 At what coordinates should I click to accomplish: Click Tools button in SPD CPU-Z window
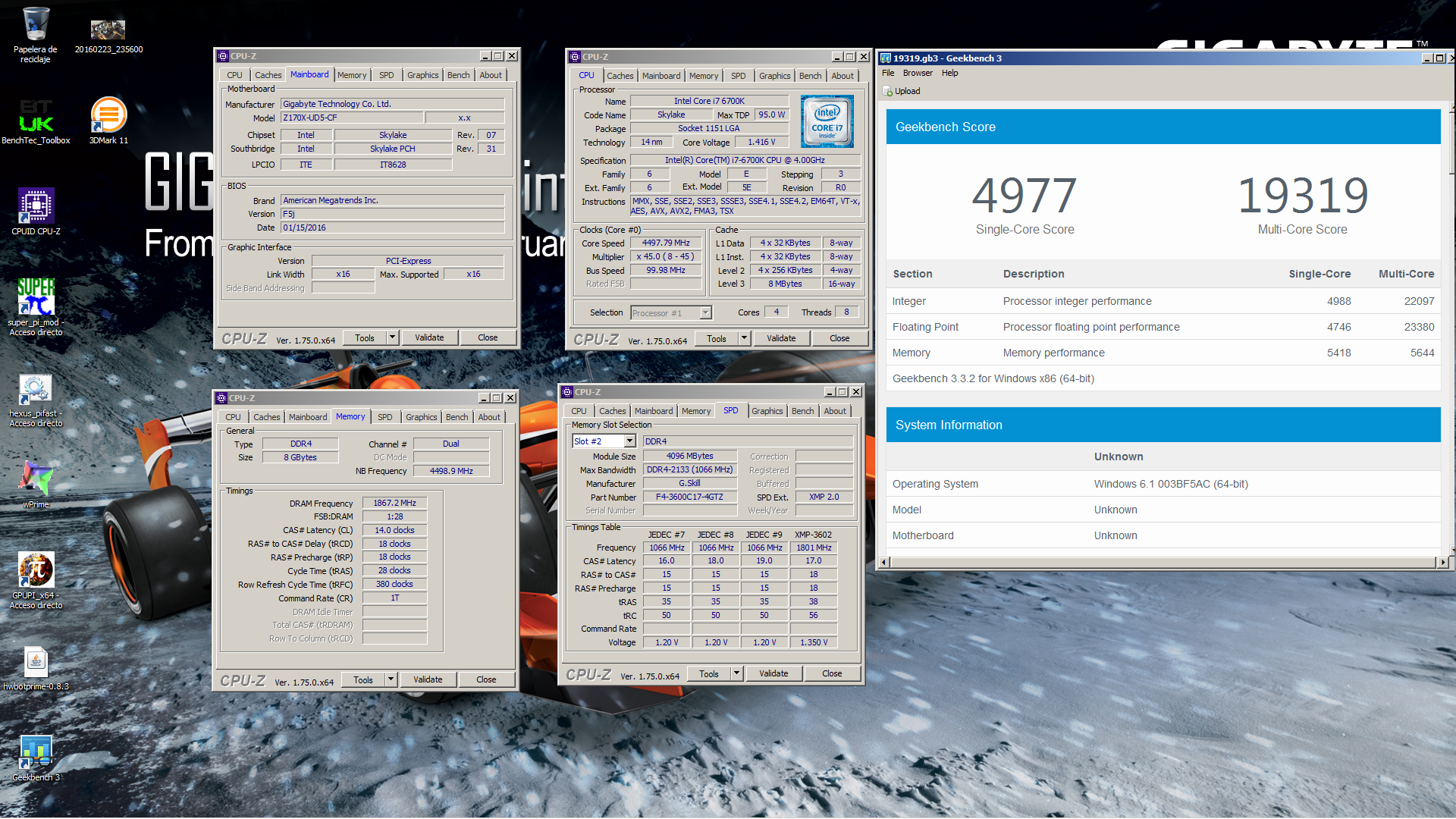tap(709, 673)
